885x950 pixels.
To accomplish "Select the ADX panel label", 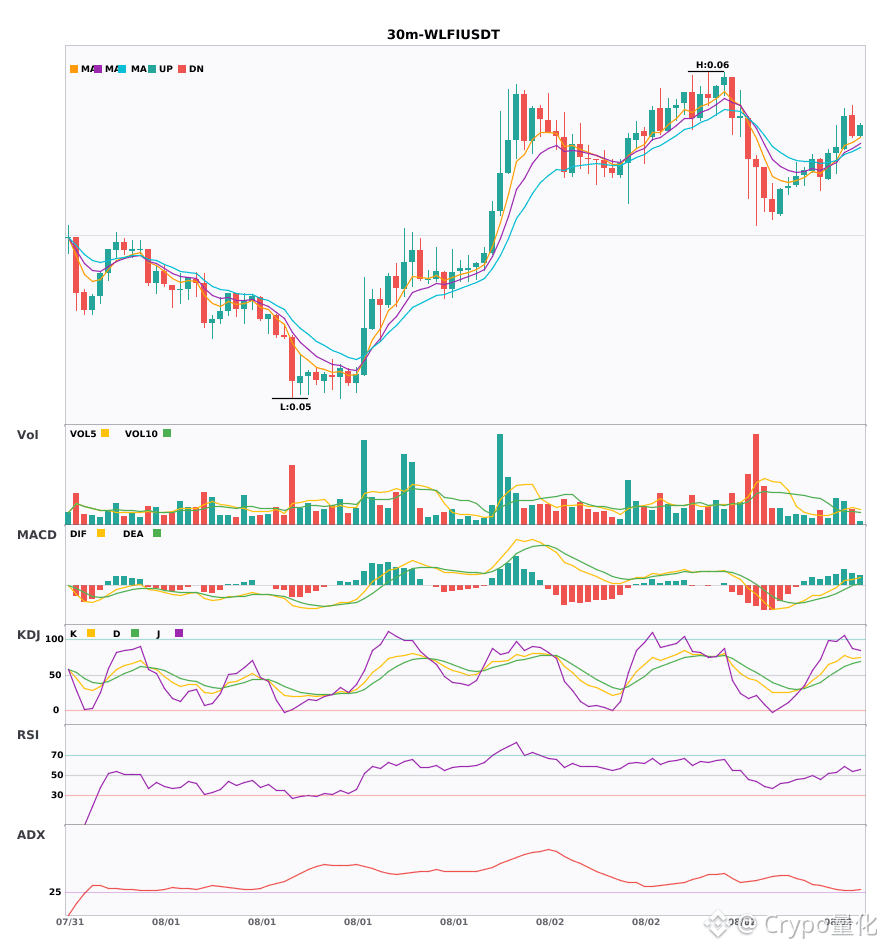I will pyautogui.click(x=31, y=835).
